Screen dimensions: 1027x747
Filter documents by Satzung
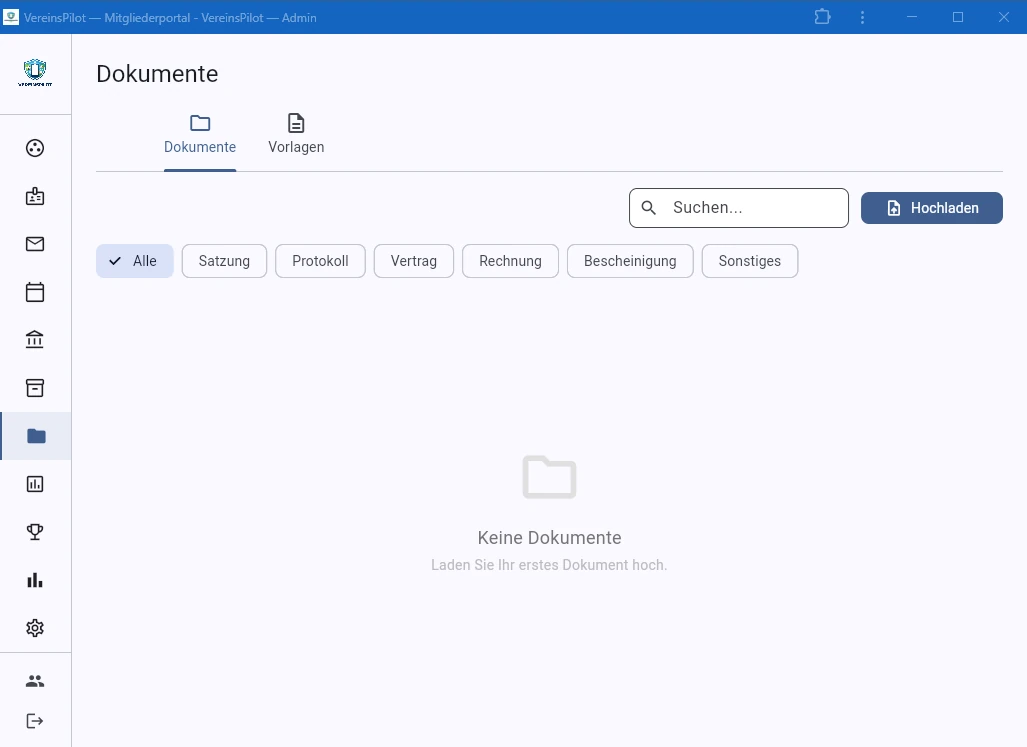(x=224, y=261)
